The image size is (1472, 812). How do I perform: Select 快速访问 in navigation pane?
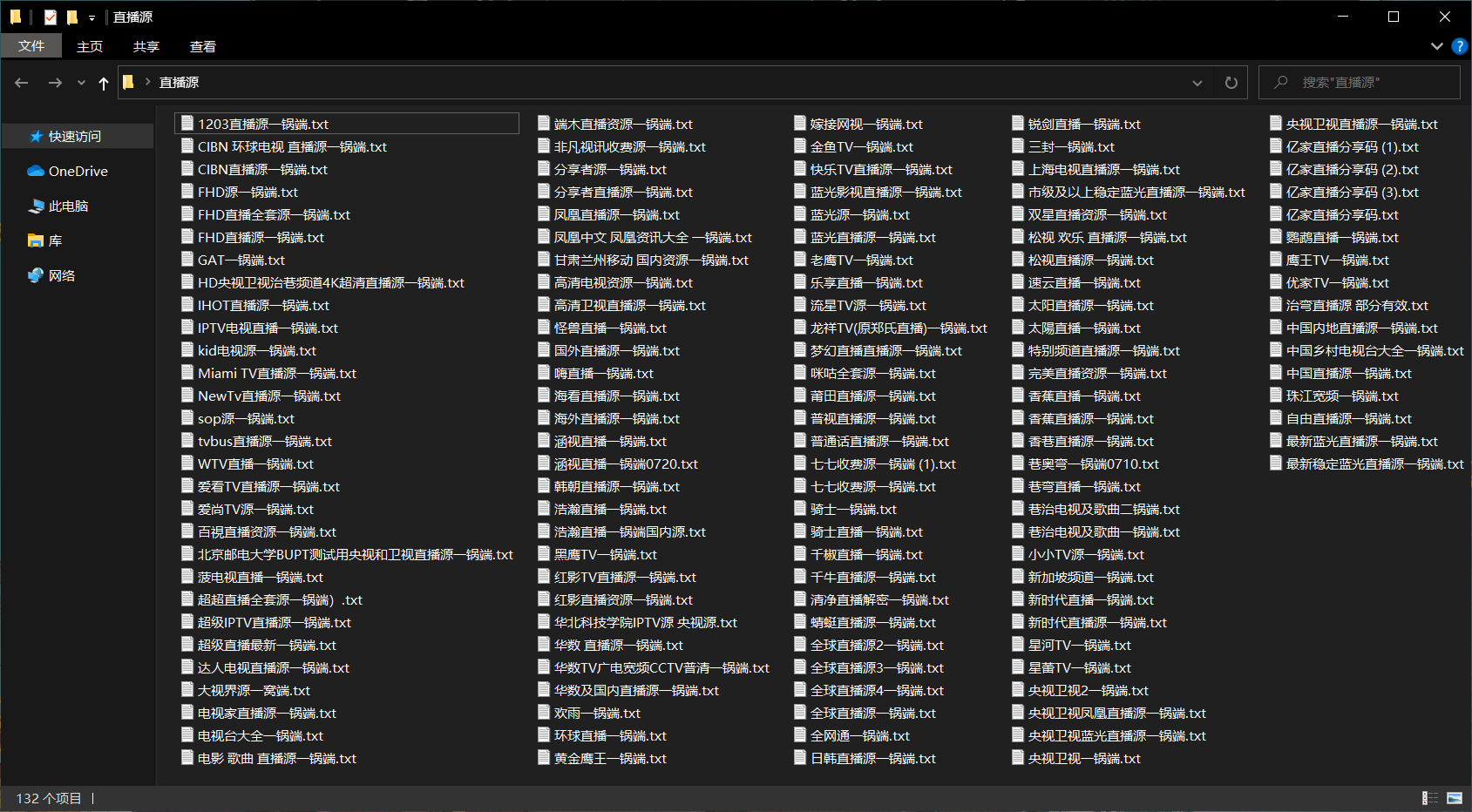pyautogui.click(x=76, y=136)
